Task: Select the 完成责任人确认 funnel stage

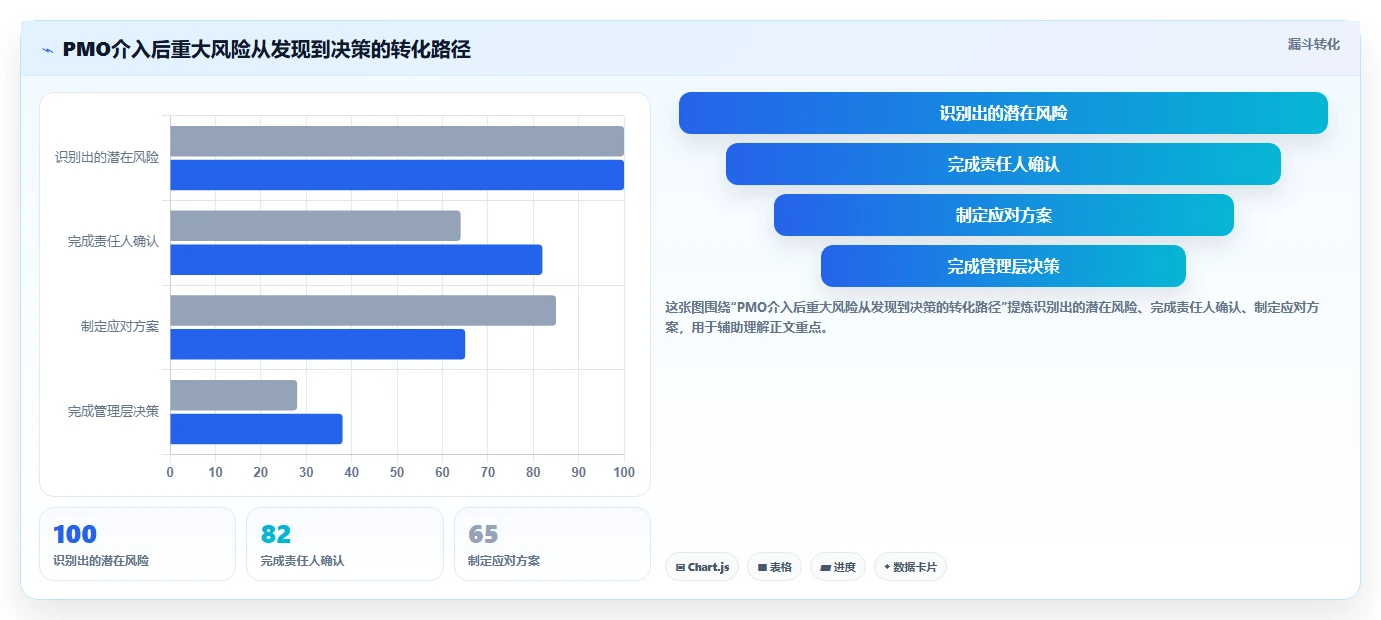Action: tap(1003, 164)
